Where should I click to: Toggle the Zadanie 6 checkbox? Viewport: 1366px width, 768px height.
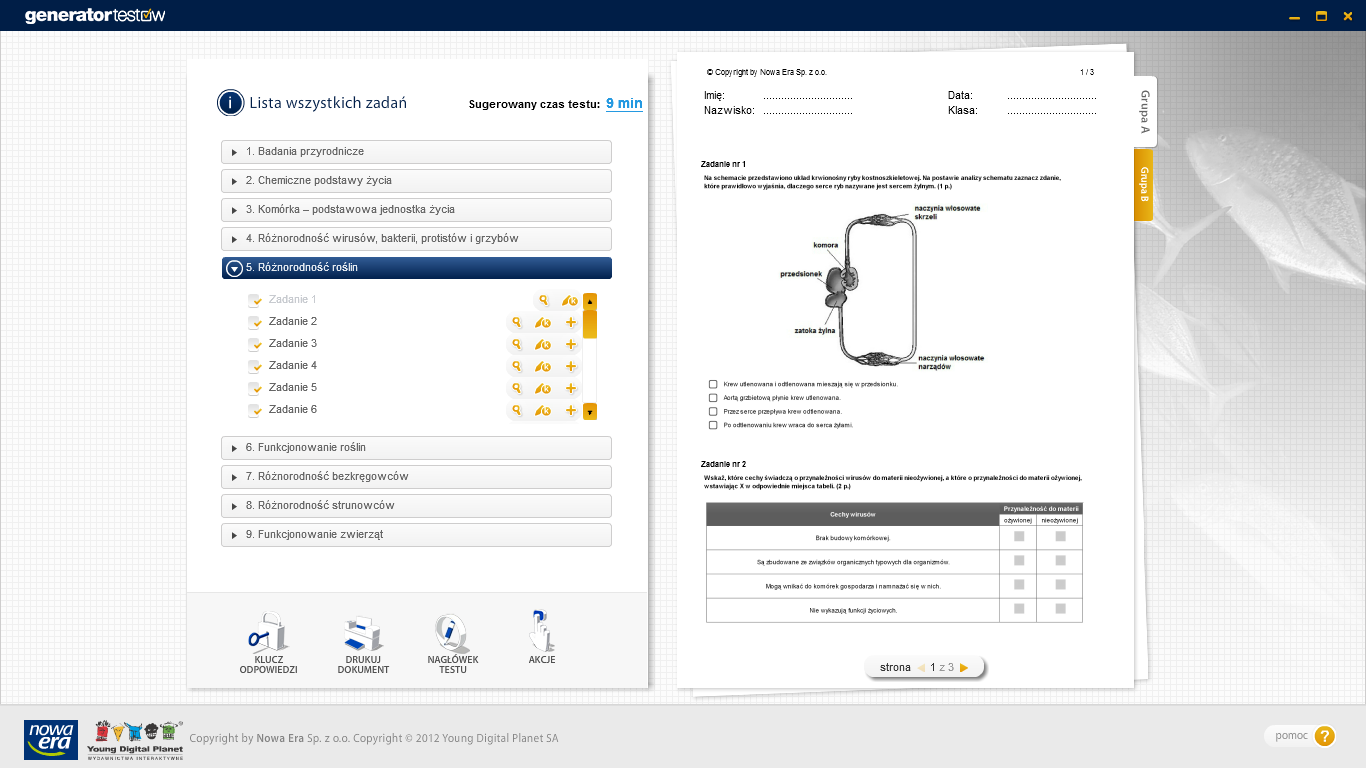pyautogui.click(x=255, y=410)
